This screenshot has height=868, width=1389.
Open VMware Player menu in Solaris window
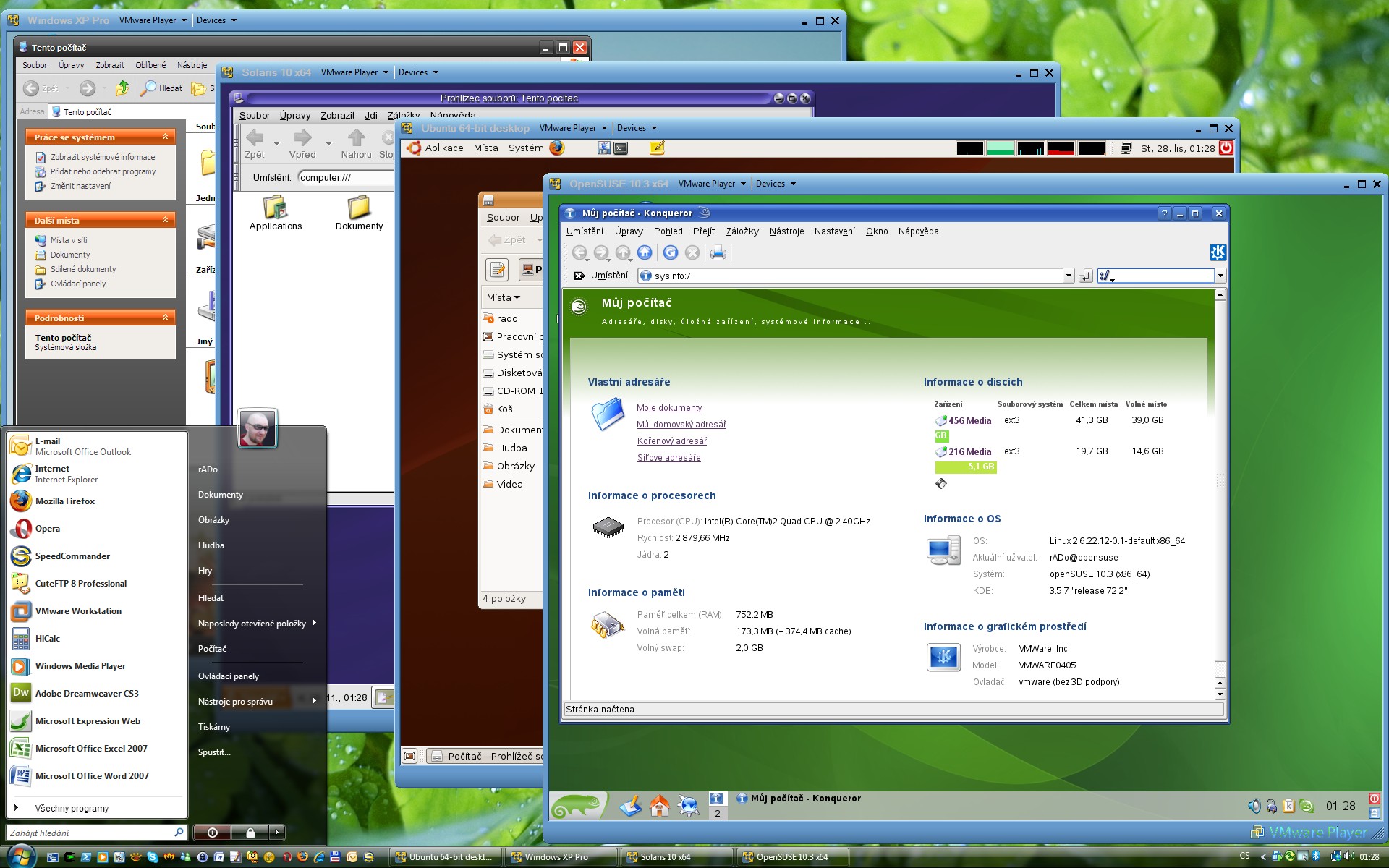[x=354, y=72]
